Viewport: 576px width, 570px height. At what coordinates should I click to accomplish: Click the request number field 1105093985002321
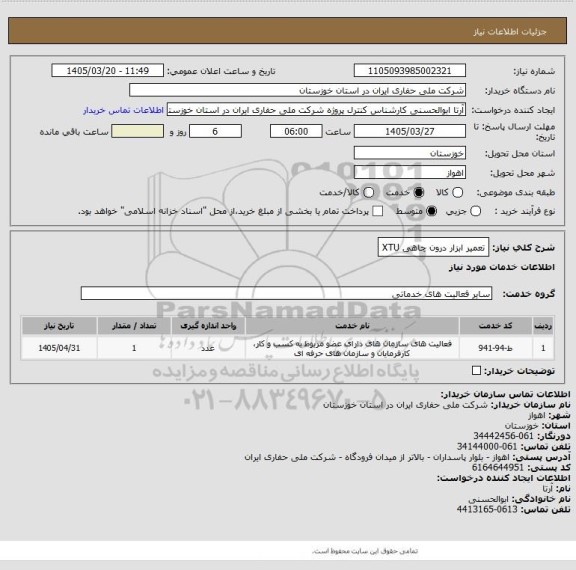pos(410,71)
